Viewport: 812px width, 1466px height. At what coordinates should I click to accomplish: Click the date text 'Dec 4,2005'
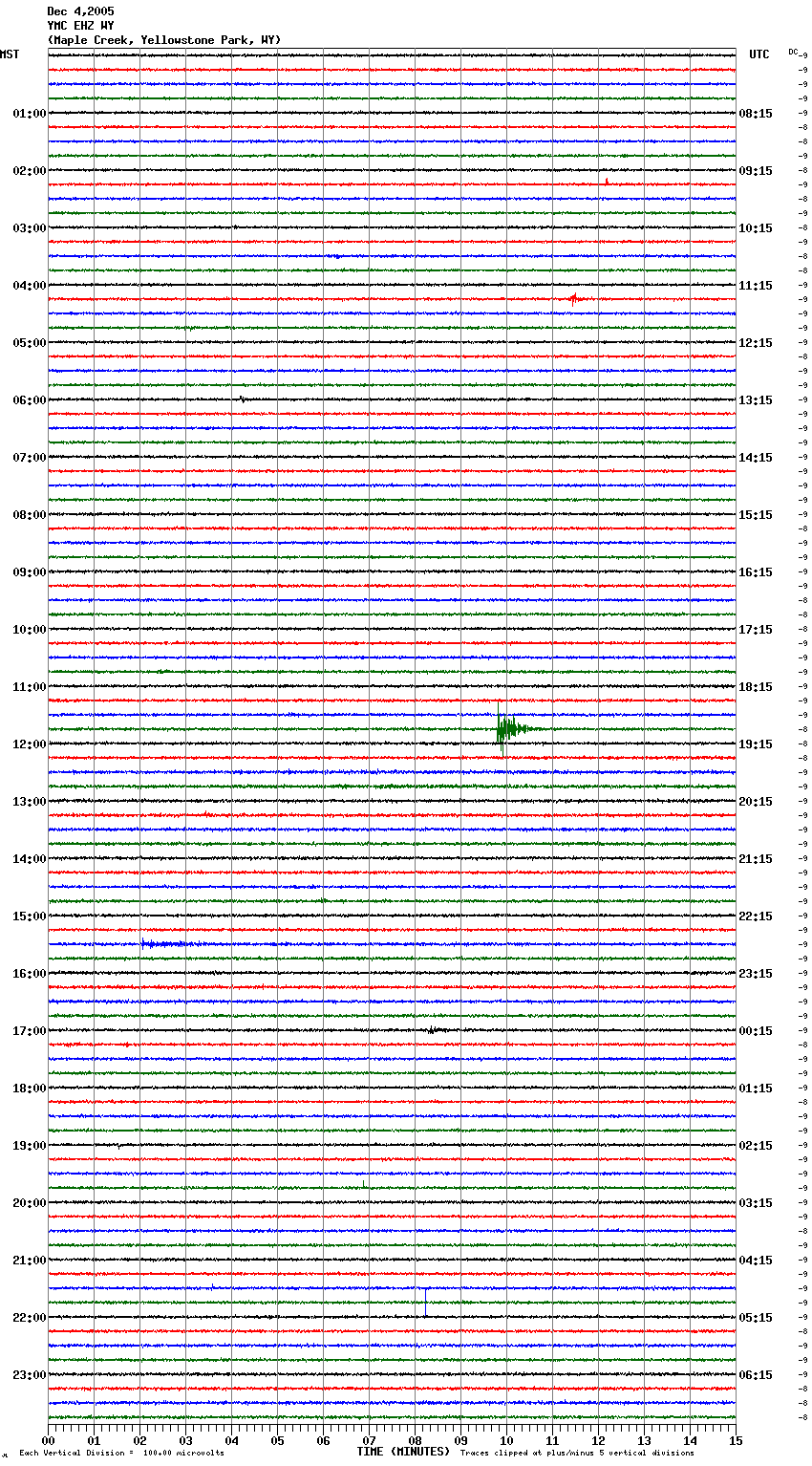pos(80,11)
